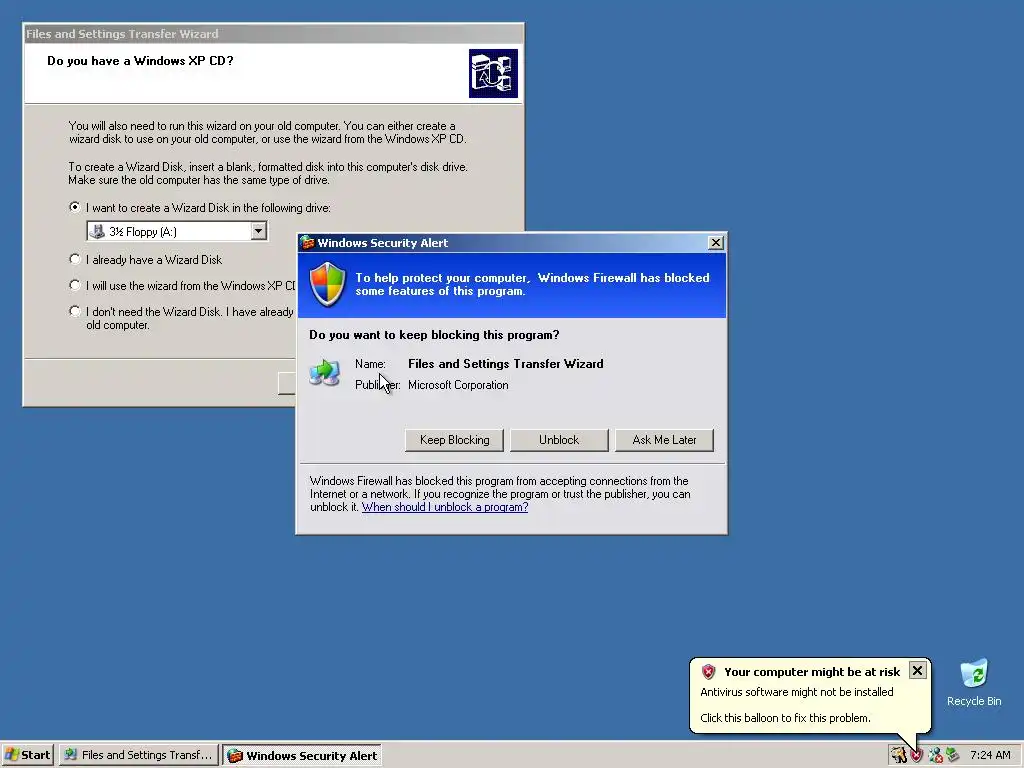Screen dimensions: 1024x768
Task: Click the first tray icon left of the security shield
Action: [899, 755]
